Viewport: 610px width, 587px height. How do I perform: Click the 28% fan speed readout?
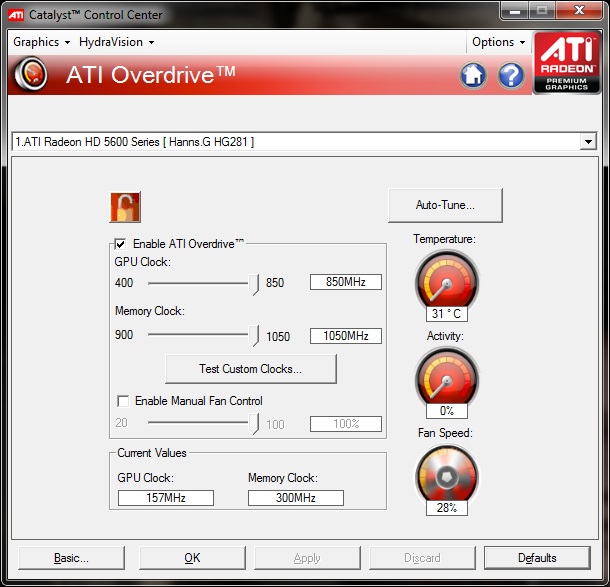tap(447, 508)
